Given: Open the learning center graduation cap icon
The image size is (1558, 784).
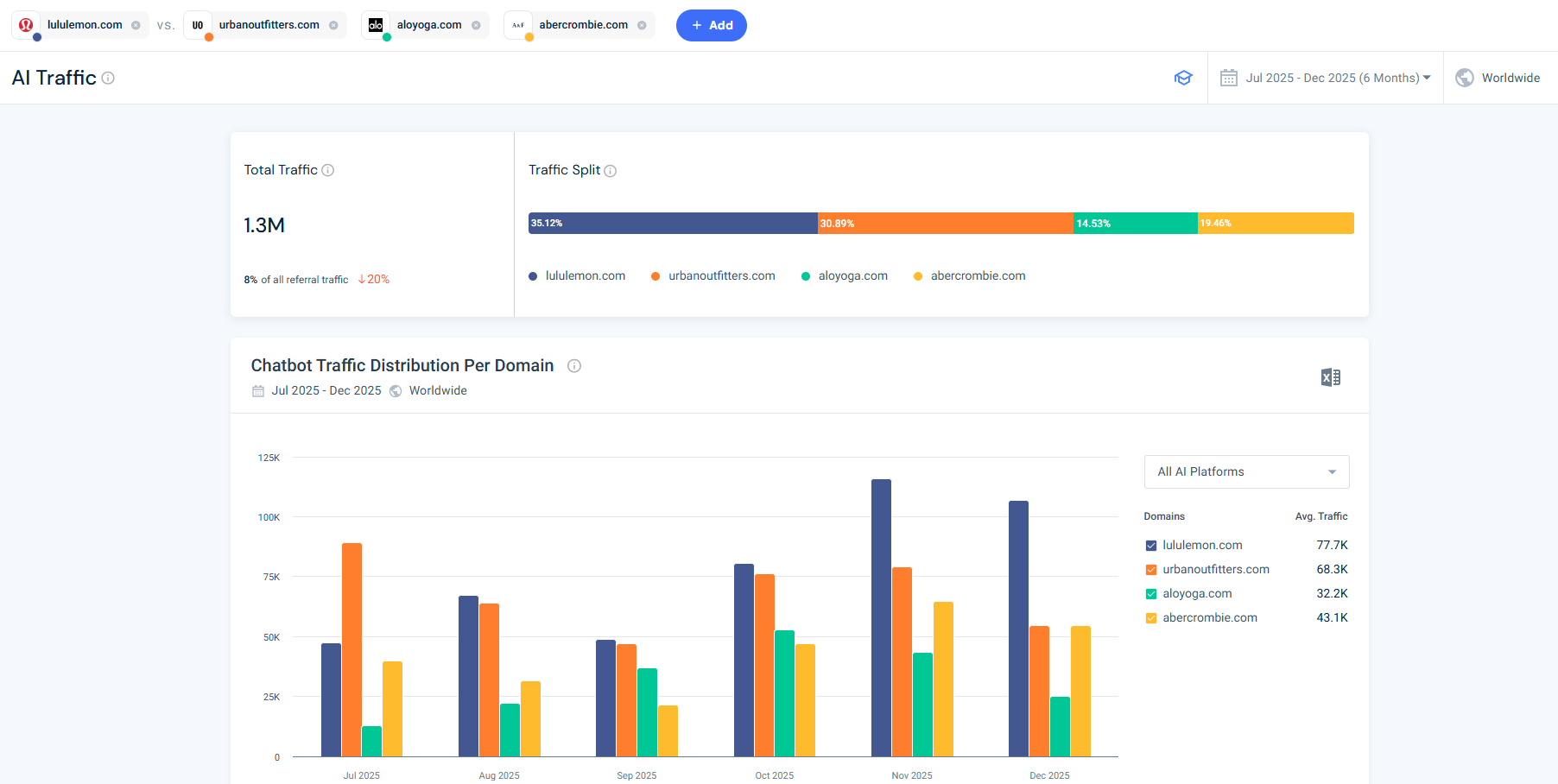Looking at the screenshot, I should [x=1183, y=78].
